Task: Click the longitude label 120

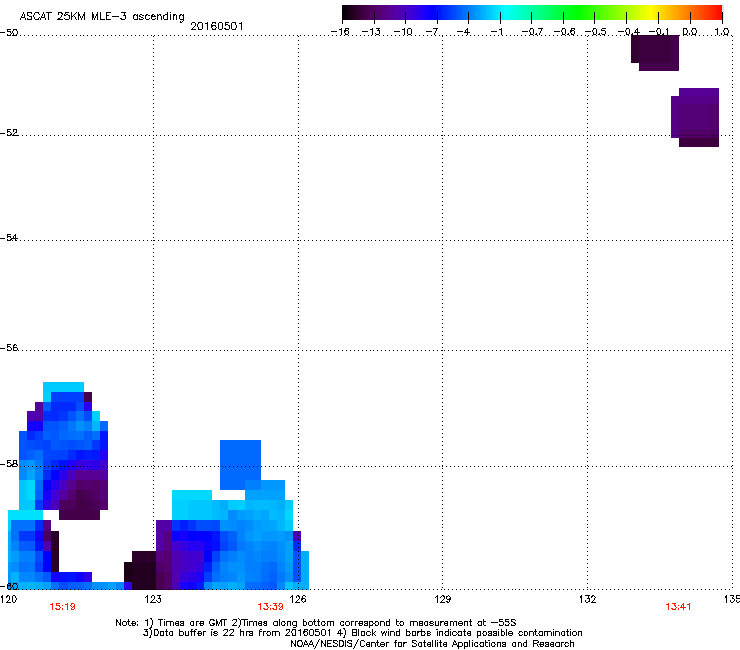Action: tap(8, 599)
